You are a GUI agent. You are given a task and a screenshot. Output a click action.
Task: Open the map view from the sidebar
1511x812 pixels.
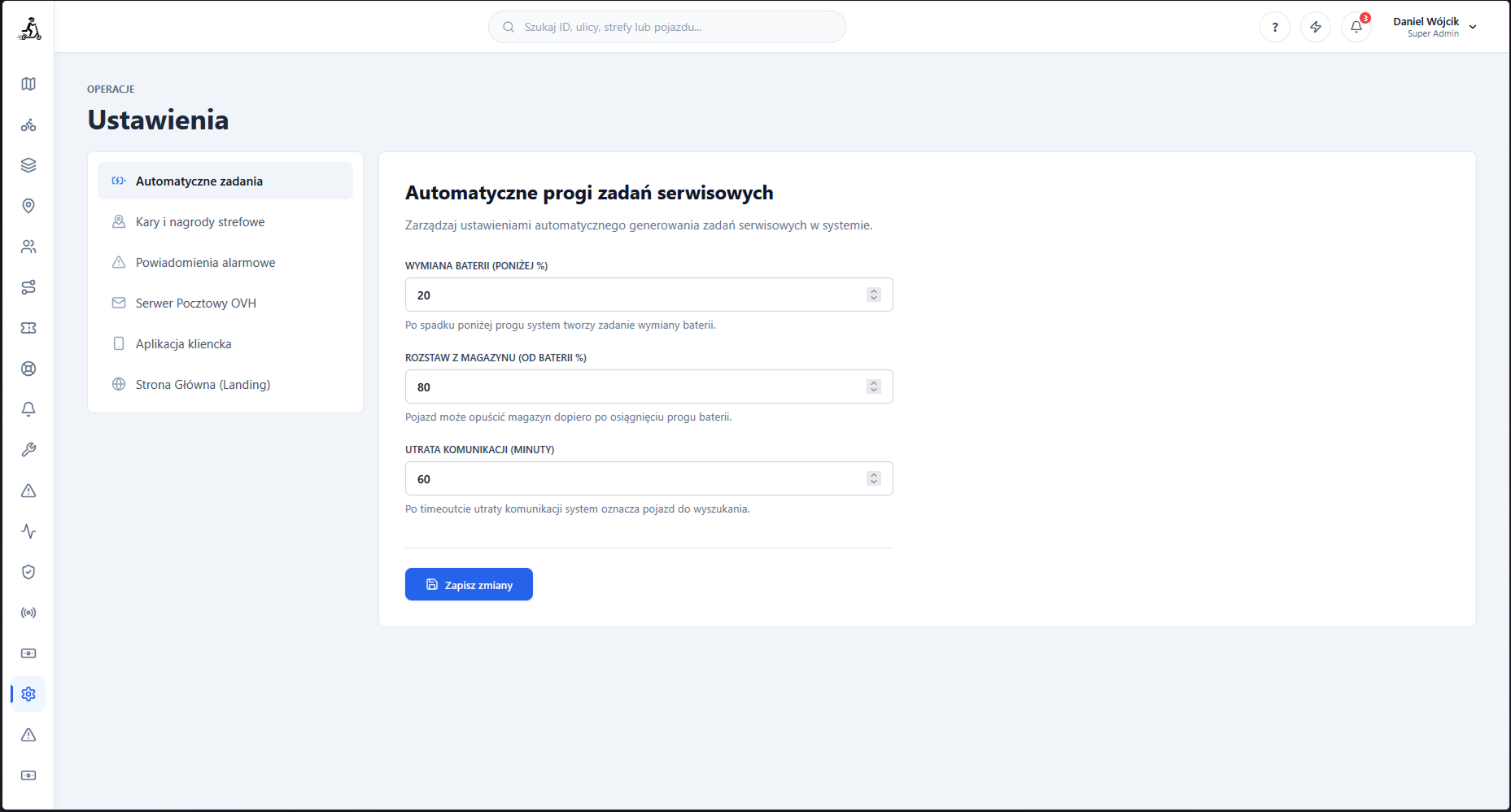(28, 84)
